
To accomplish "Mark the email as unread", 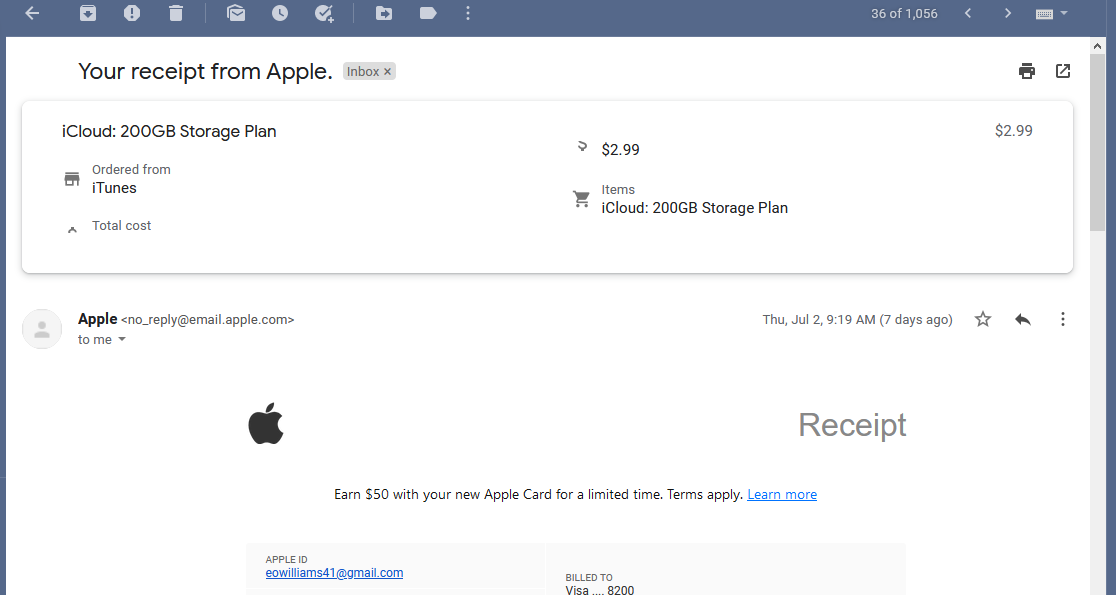I will tap(236, 13).
